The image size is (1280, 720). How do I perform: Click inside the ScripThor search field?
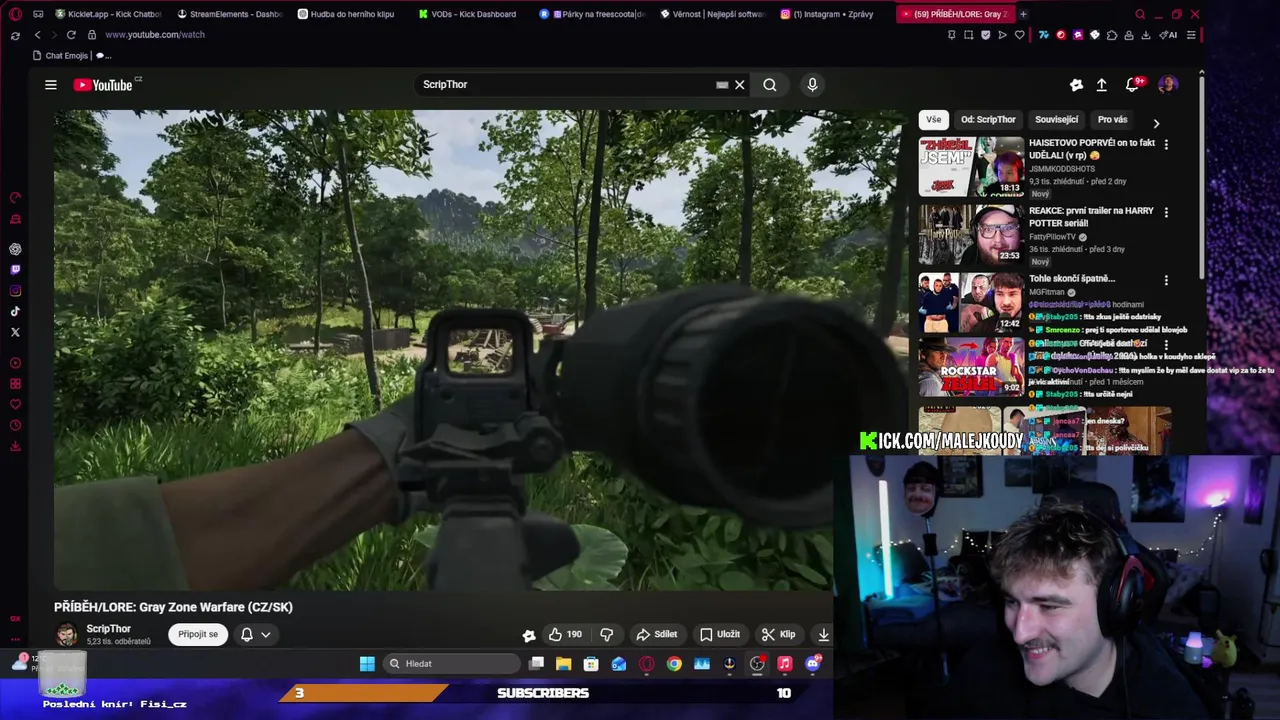click(x=565, y=85)
